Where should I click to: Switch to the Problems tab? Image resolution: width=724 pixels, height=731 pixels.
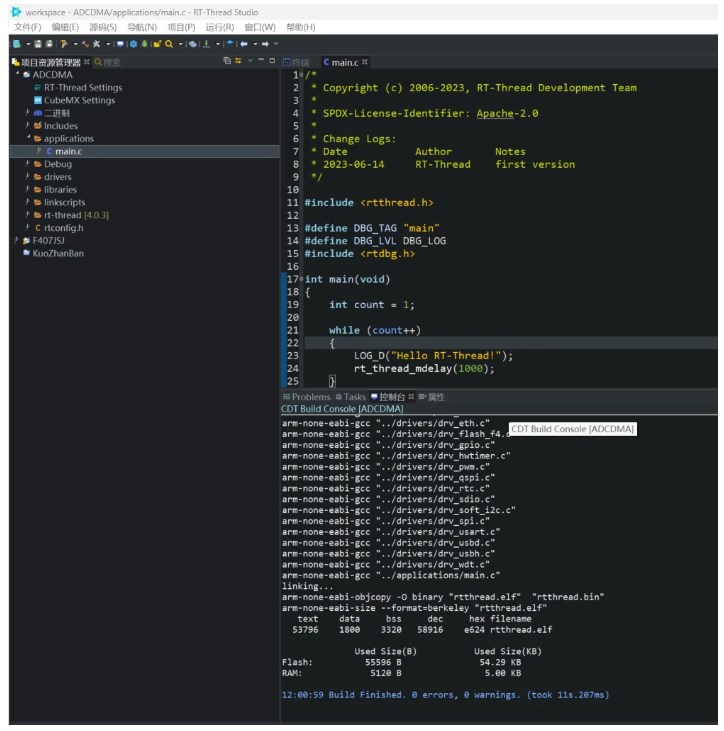pyautogui.click(x=310, y=397)
